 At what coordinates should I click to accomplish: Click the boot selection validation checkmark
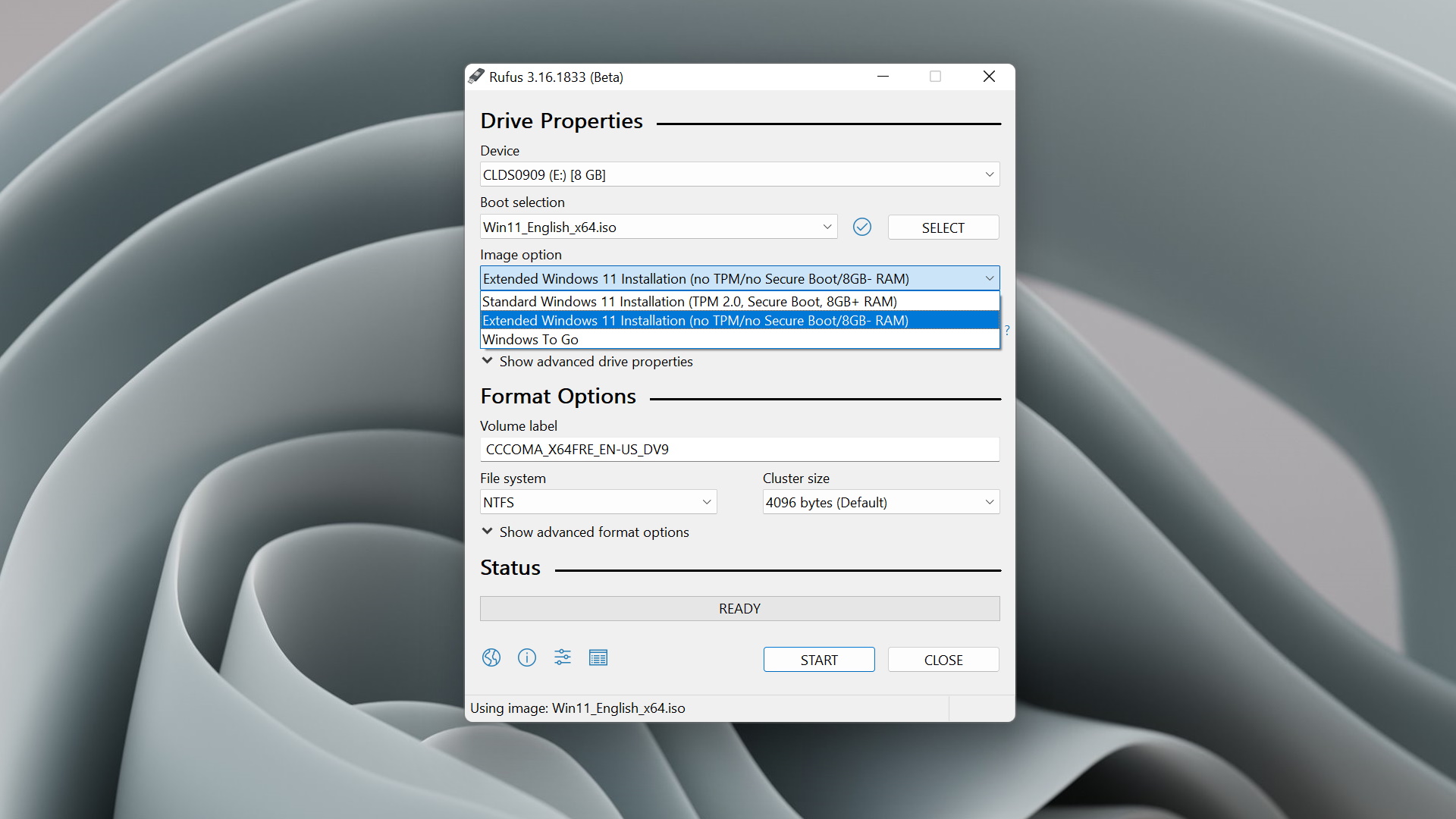[x=862, y=227]
